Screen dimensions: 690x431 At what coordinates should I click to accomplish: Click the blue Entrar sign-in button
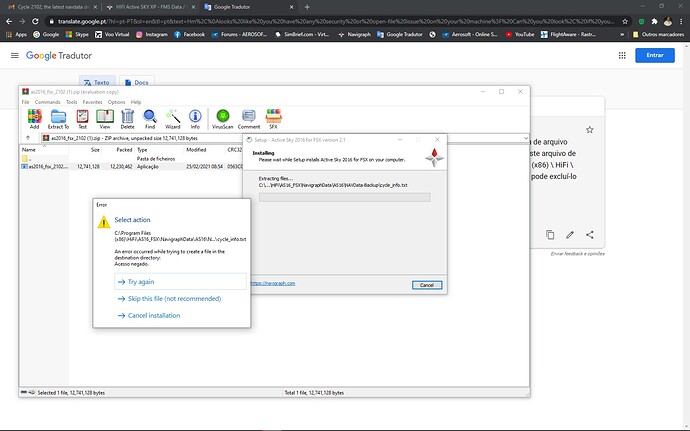tap(655, 55)
